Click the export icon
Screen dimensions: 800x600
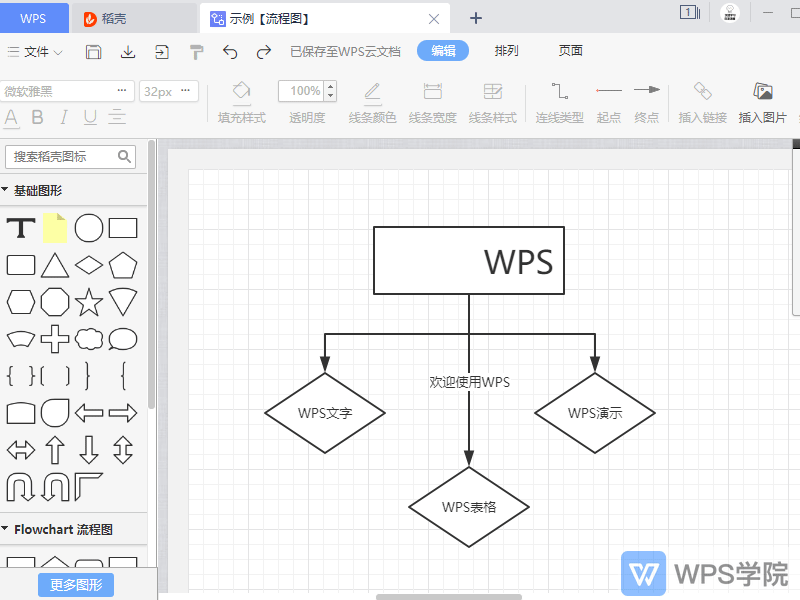point(162,52)
